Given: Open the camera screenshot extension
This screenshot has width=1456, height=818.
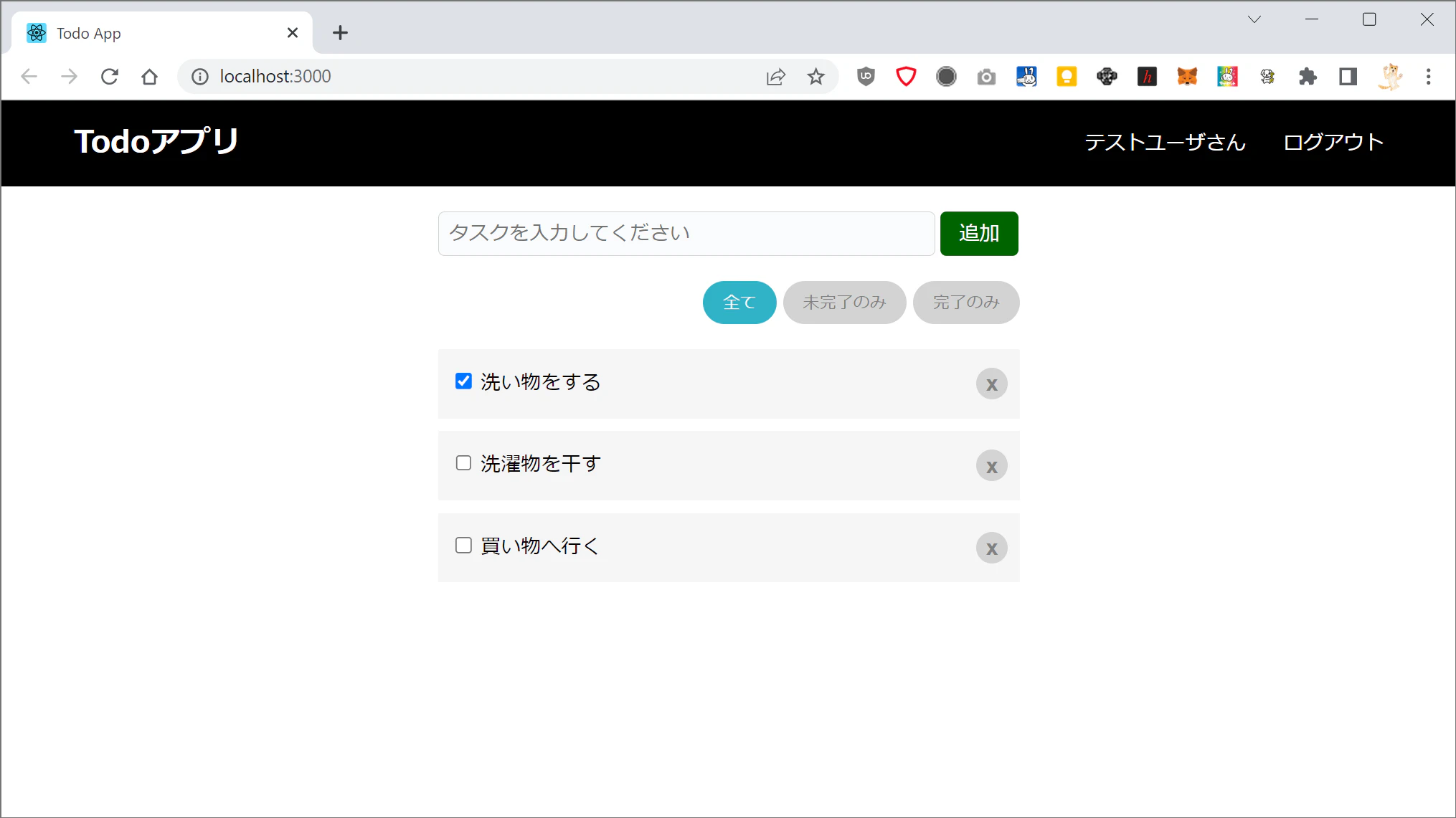Looking at the screenshot, I should click(x=986, y=77).
